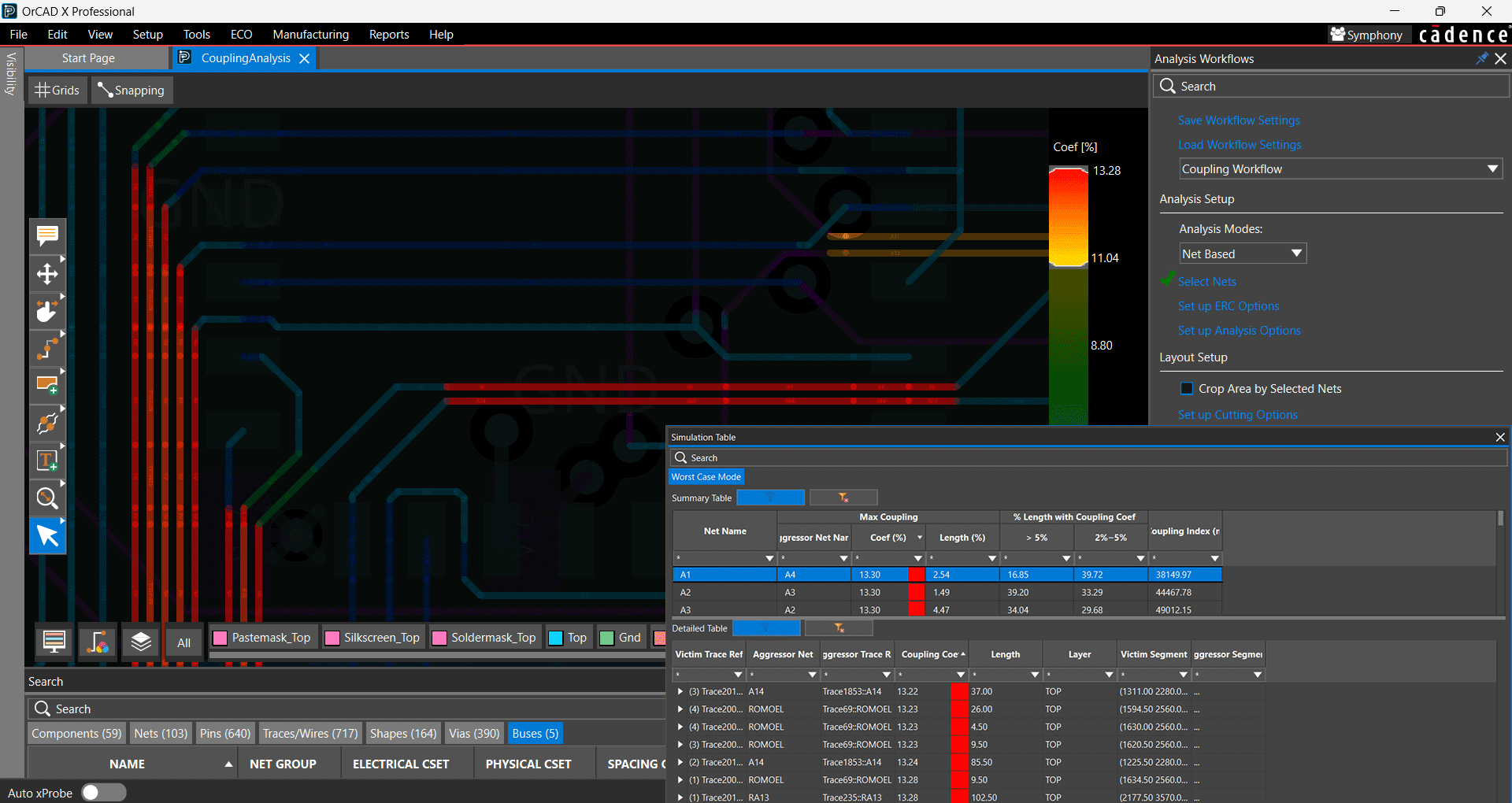Open the Net Based analysis mode dropdown

[1242, 253]
